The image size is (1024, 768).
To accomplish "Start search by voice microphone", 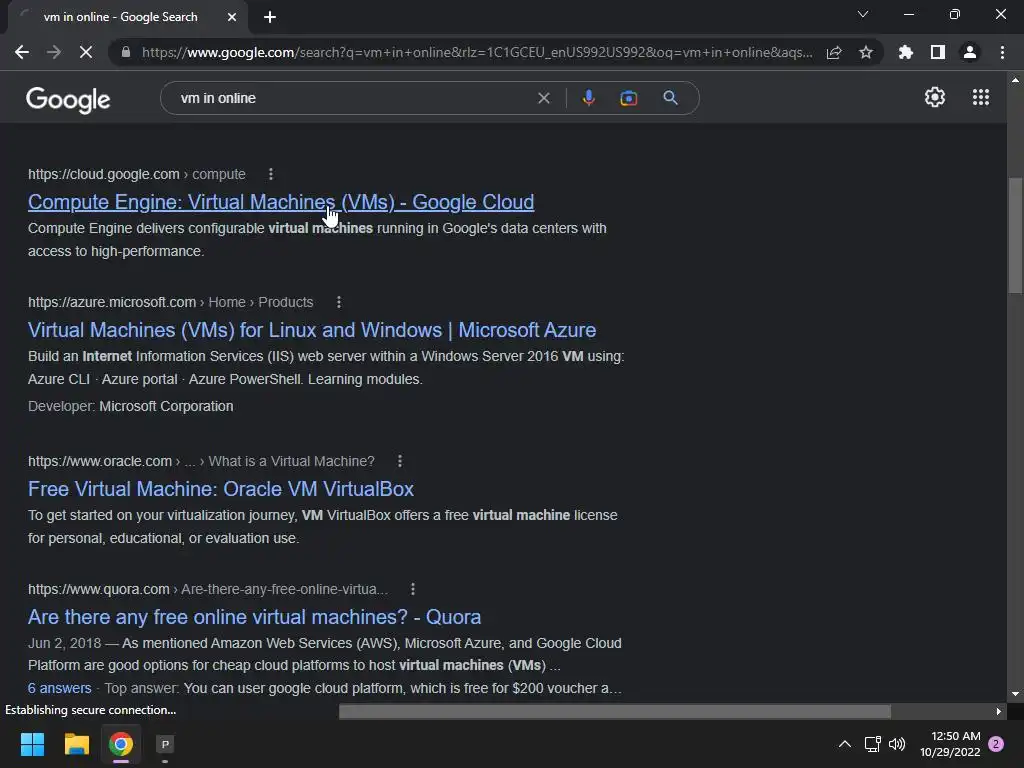I will coord(588,98).
